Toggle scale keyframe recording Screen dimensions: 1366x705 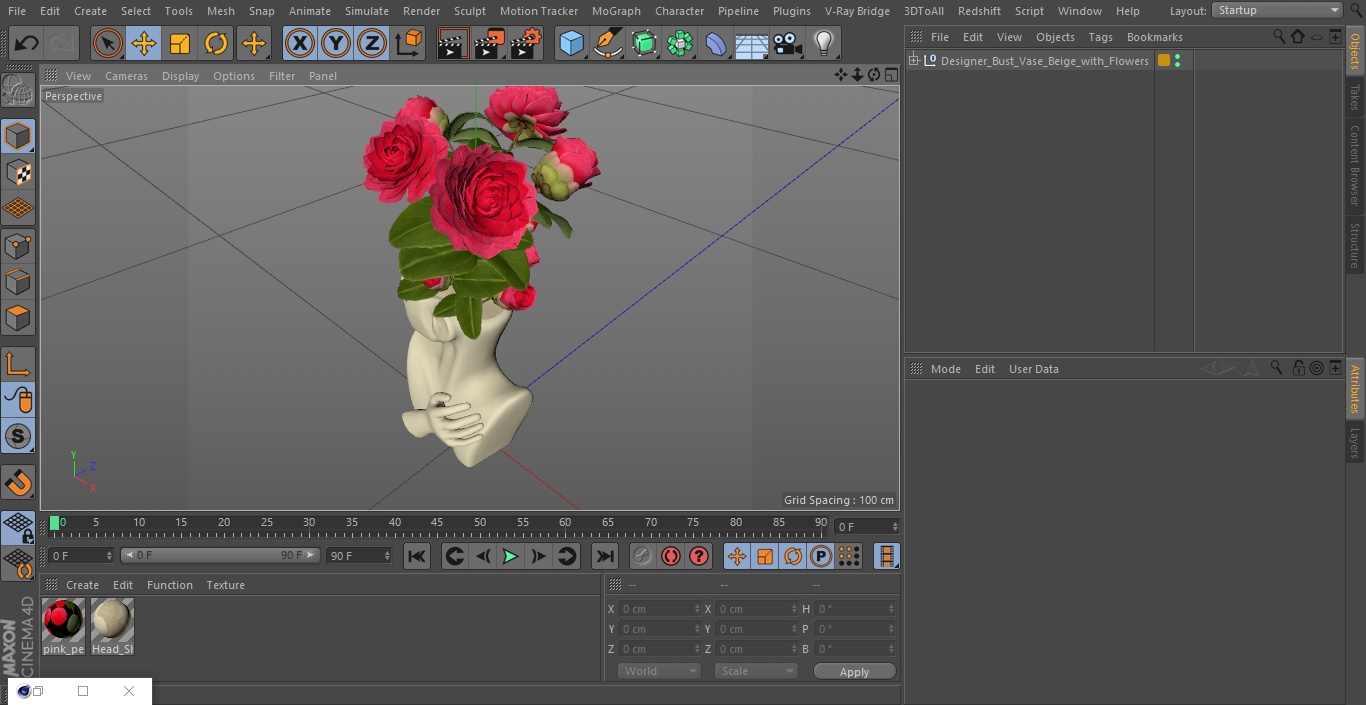tap(765, 556)
